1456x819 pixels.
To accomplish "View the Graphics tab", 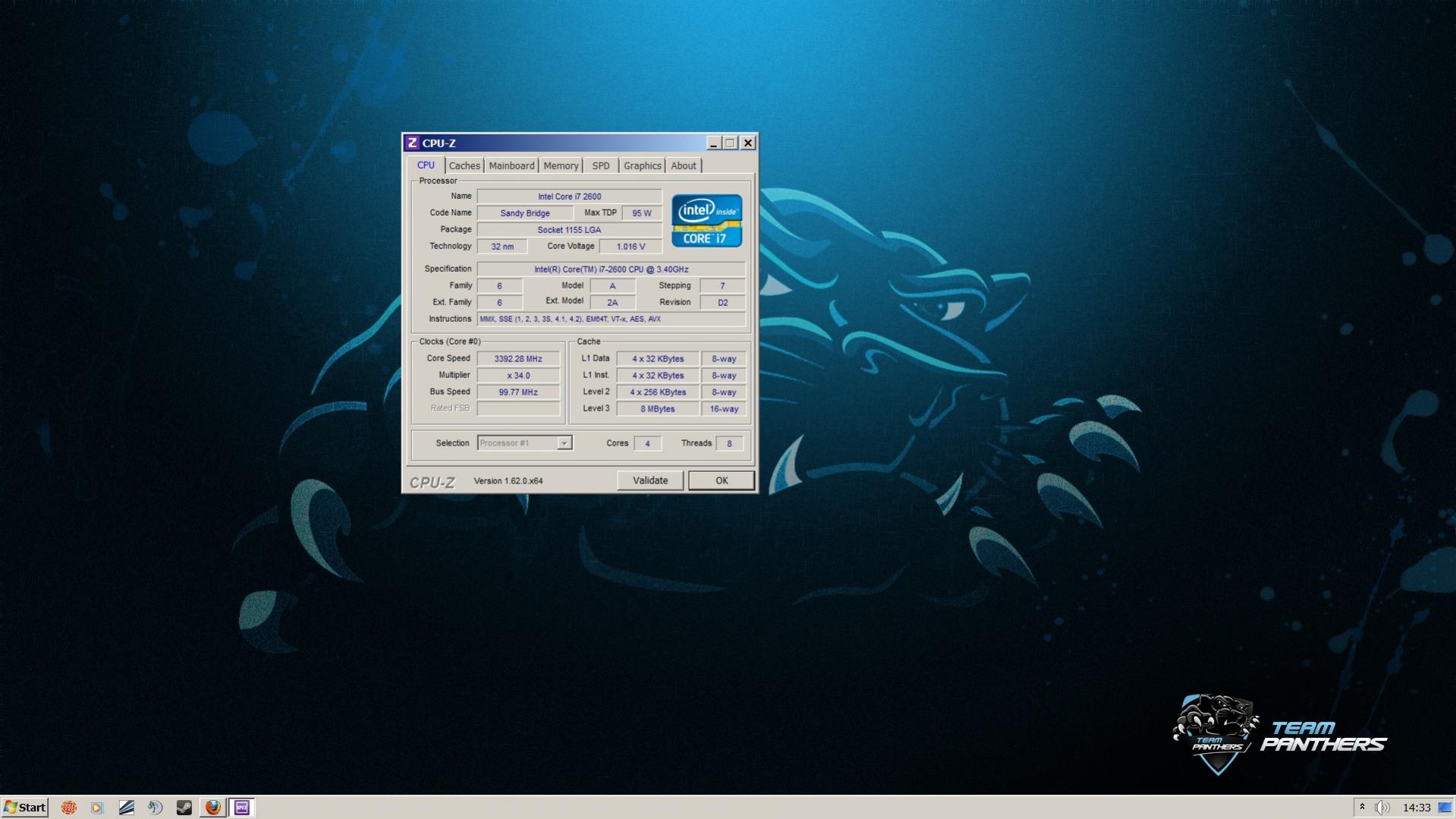I will (643, 165).
